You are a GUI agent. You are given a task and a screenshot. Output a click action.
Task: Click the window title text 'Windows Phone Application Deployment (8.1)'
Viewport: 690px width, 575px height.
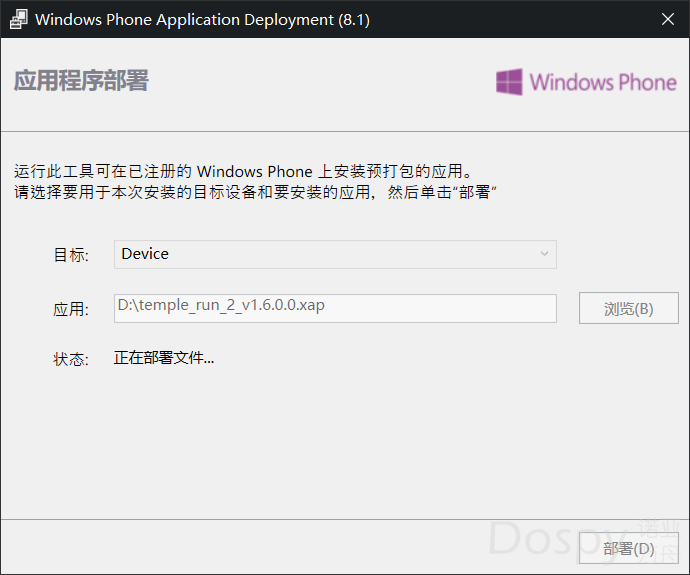point(202,20)
